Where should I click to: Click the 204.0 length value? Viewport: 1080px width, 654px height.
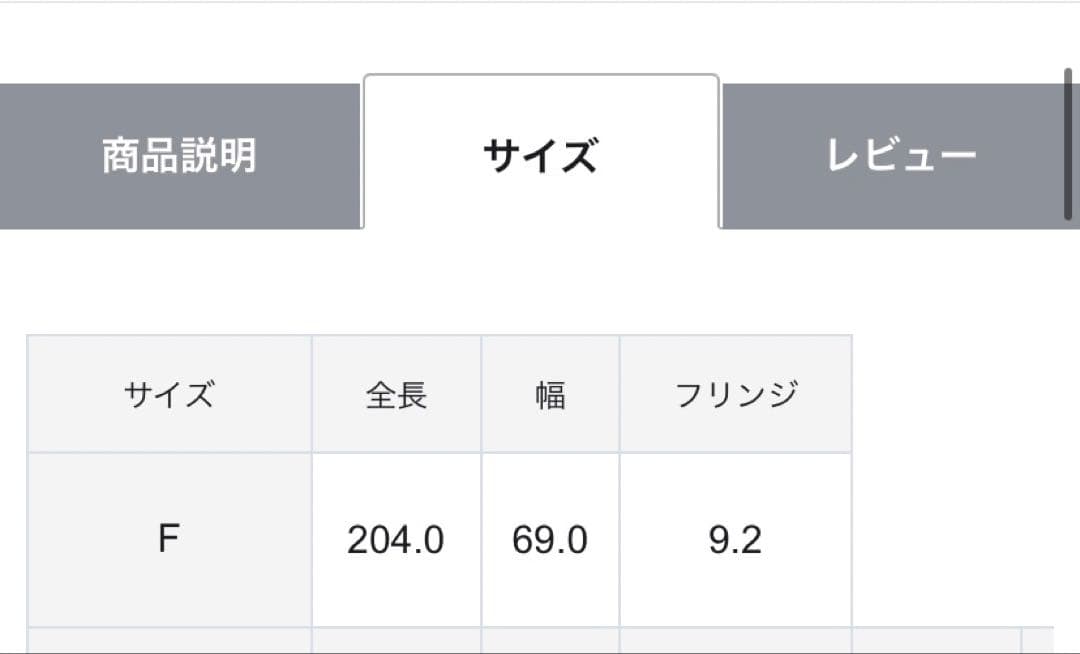pyautogui.click(x=396, y=538)
